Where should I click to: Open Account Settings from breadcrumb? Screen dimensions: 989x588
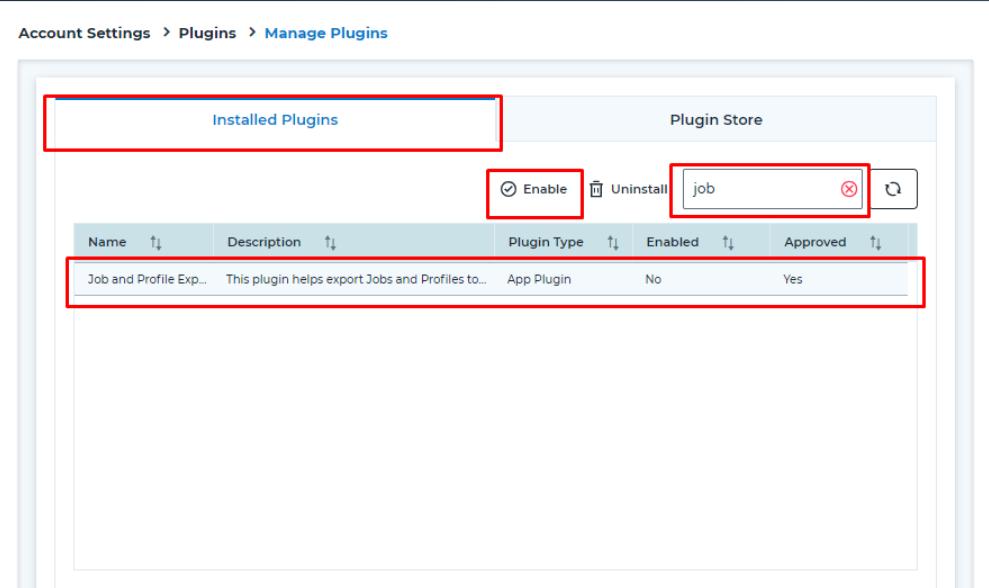pyautogui.click(x=84, y=33)
